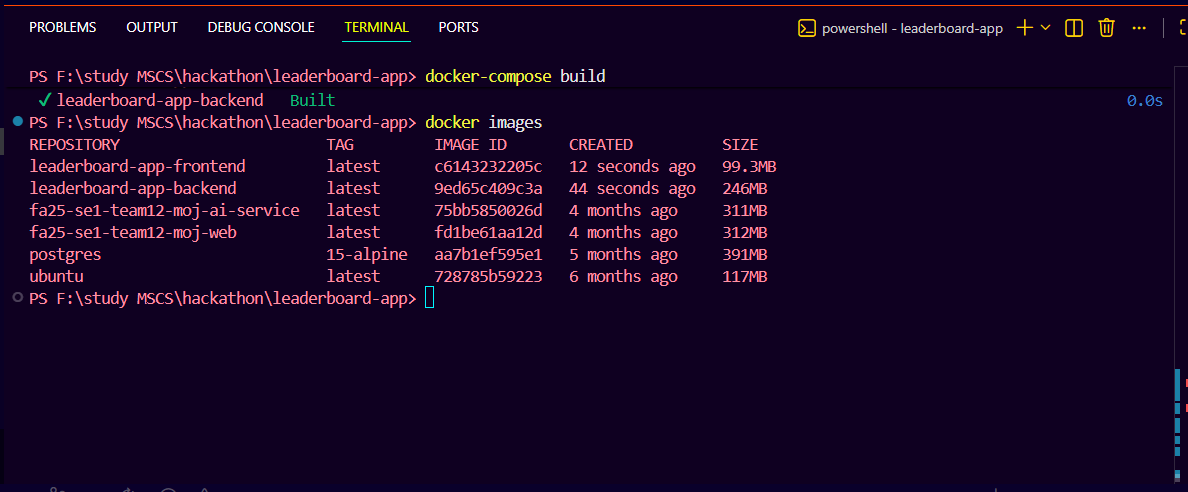Screen dimensions: 1188x492
Task: Open a new terminal with the plus icon
Action: pos(1024,28)
